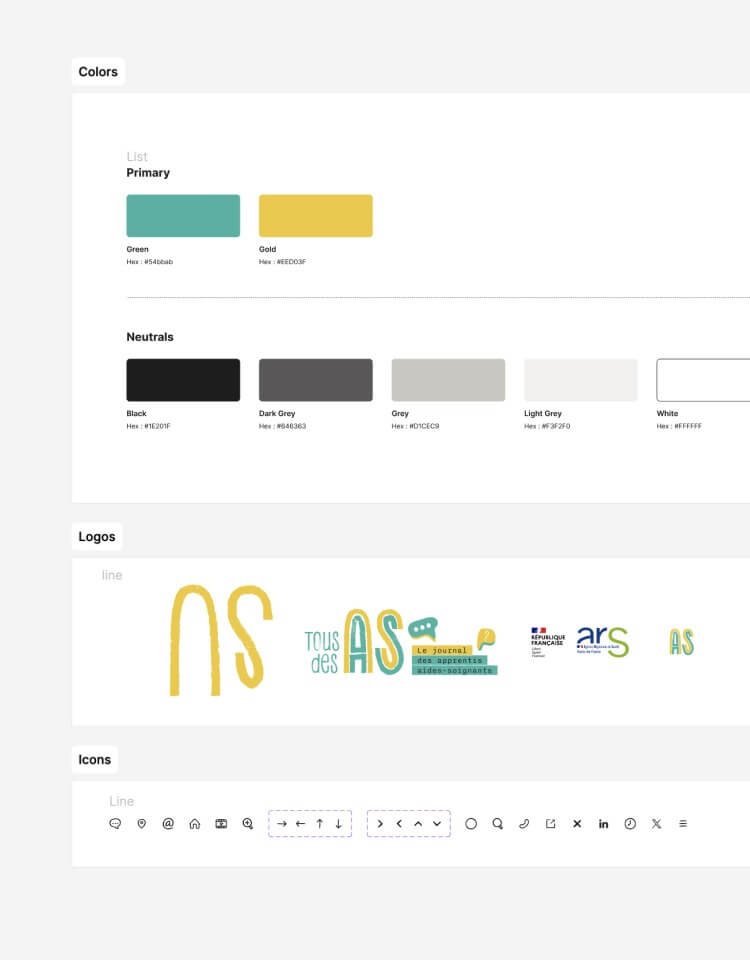Select the République Française ARS logo

tap(580, 642)
